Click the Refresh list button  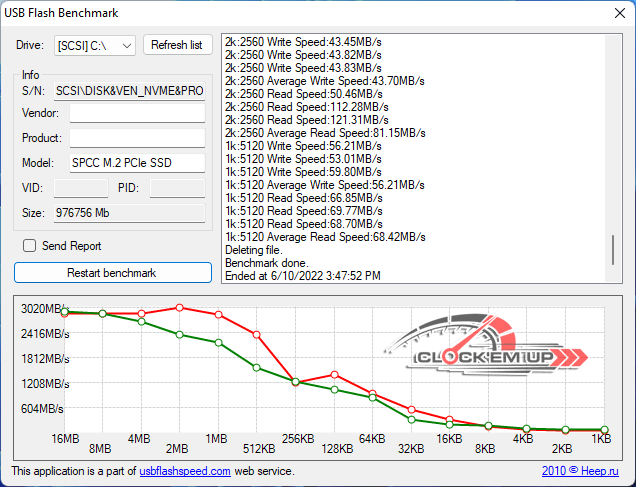pyautogui.click(x=178, y=45)
